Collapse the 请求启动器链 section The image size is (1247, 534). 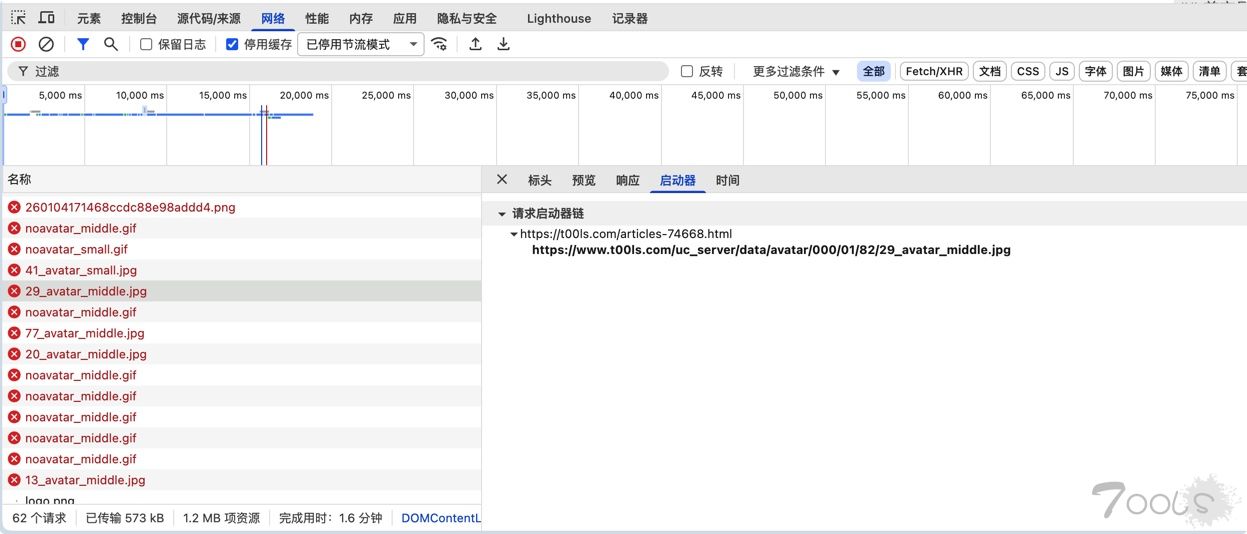point(502,213)
